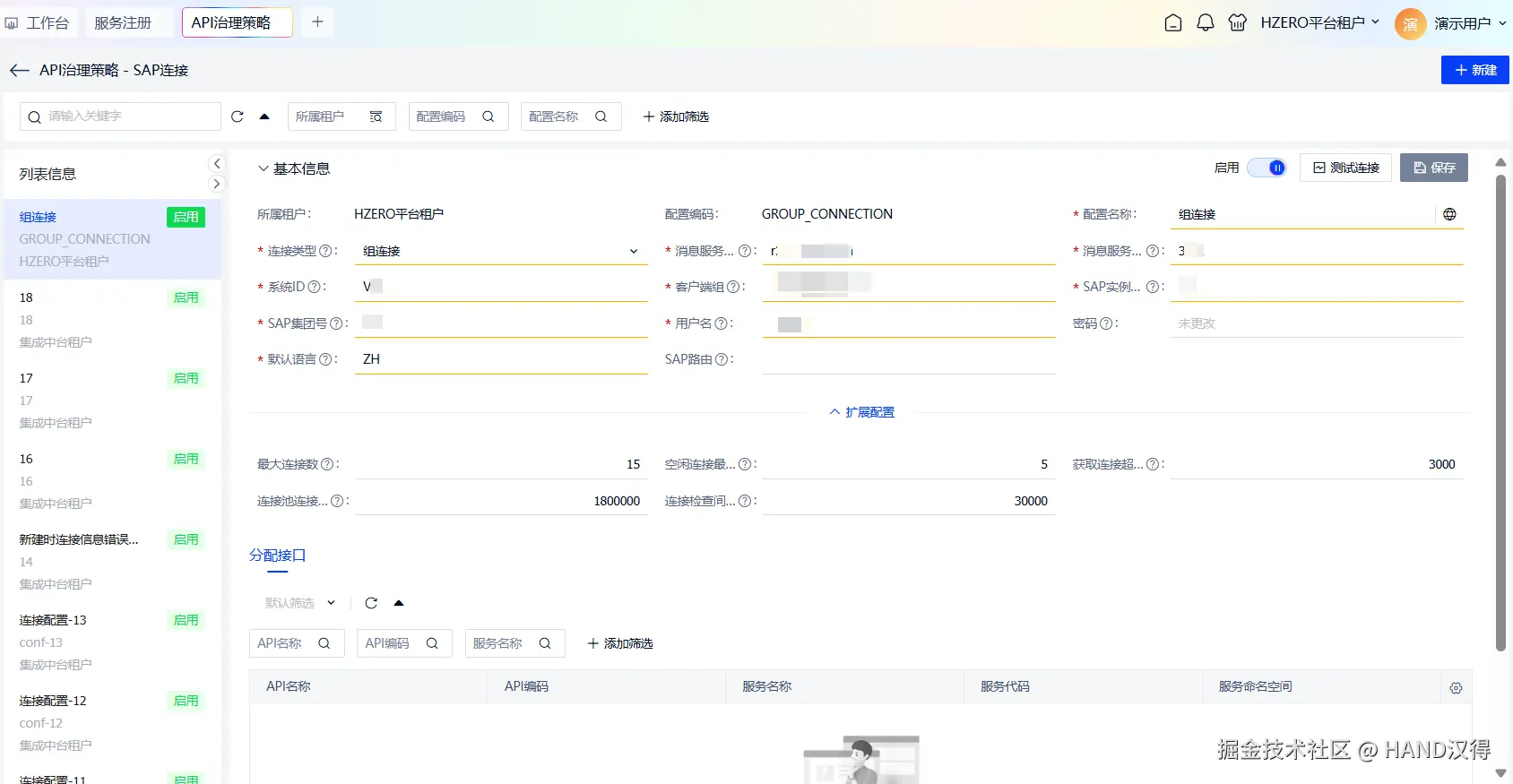Click the 配置名称 filter search icon
The image size is (1513, 784).
(x=601, y=116)
